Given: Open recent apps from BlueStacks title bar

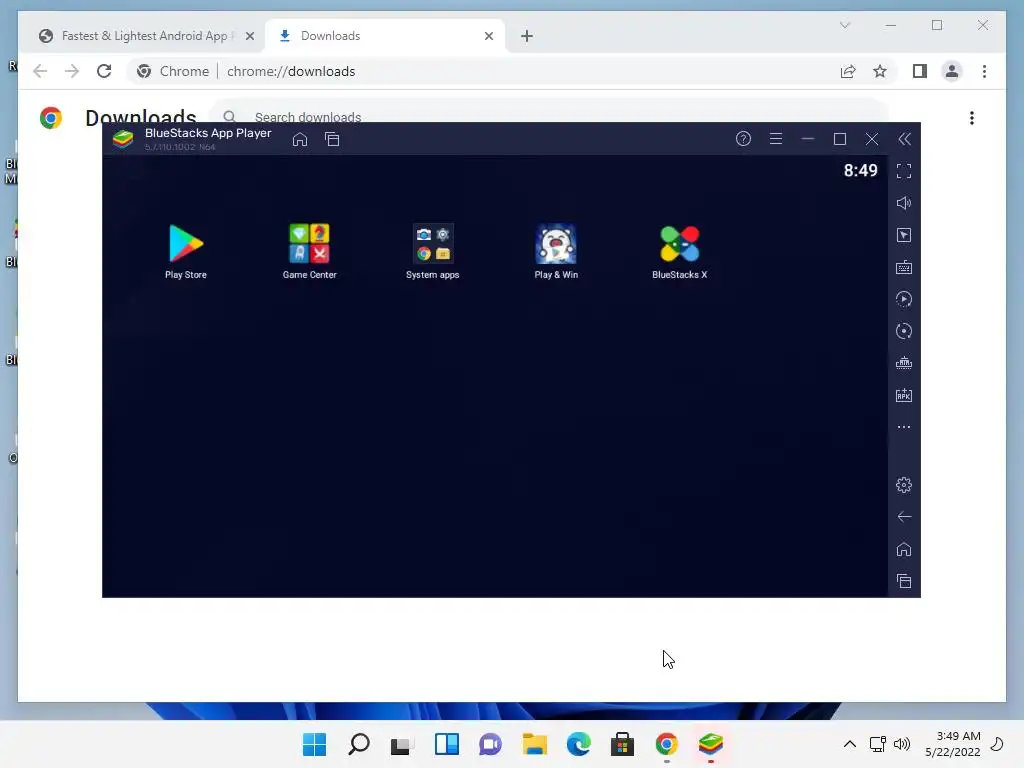Looking at the screenshot, I should pyautogui.click(x=332, y=139).
